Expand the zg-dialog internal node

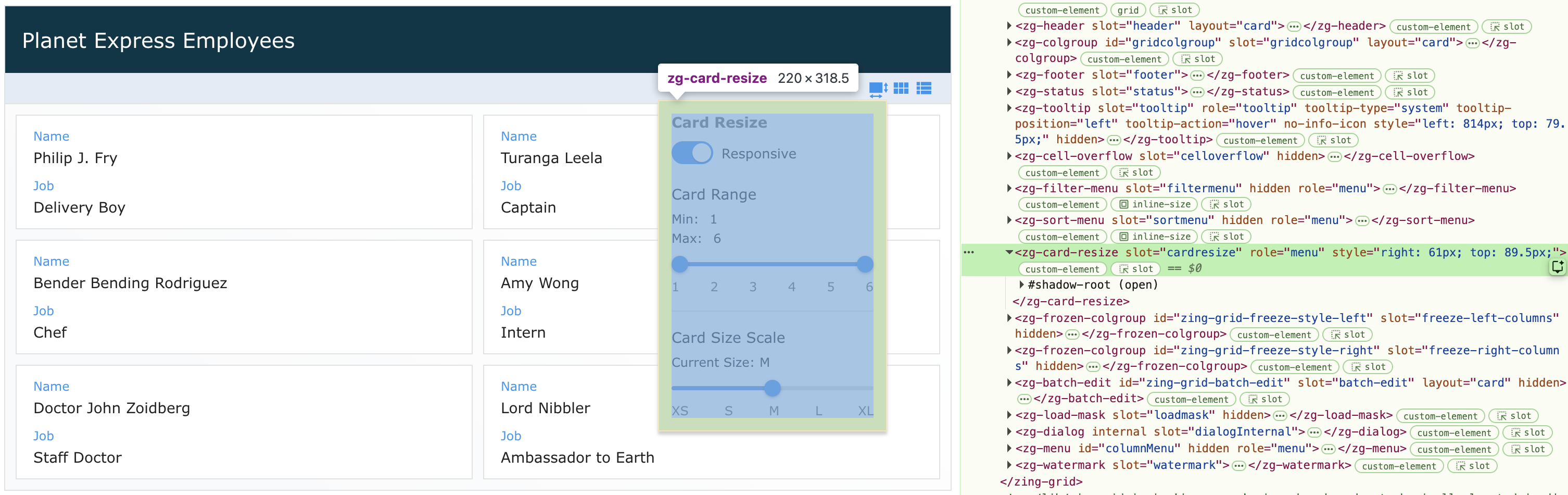(1008, 431)
